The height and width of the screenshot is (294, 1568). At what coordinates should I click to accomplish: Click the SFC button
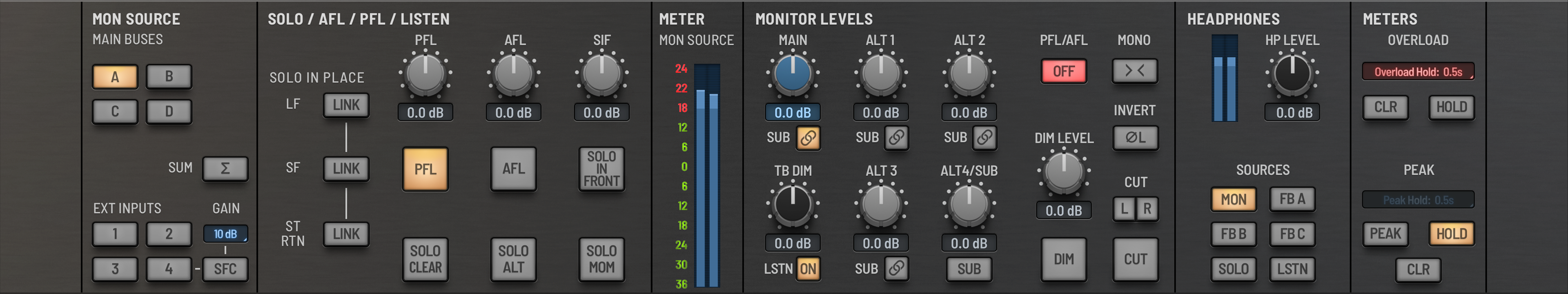(225, 269)
